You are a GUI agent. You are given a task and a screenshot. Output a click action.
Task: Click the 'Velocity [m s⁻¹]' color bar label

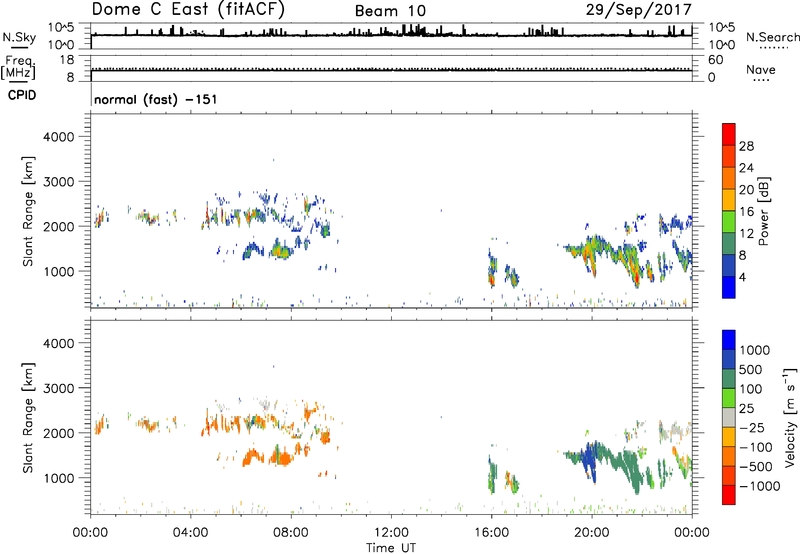(x=791, y=417)
